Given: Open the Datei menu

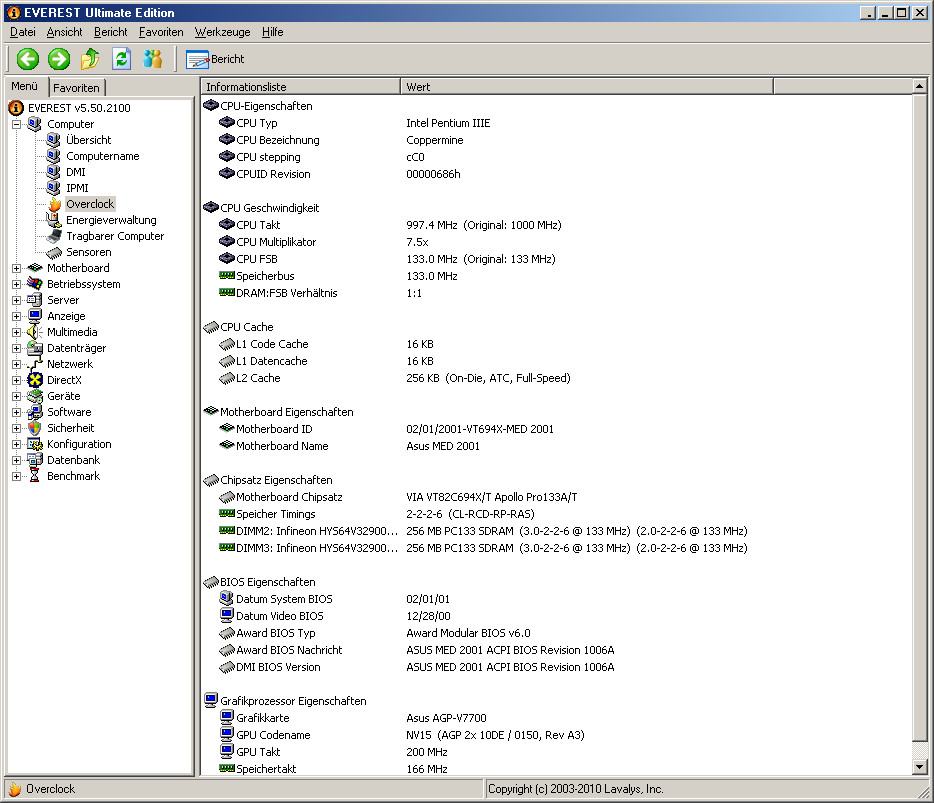Looking at the screenshot, I should 23,32.
